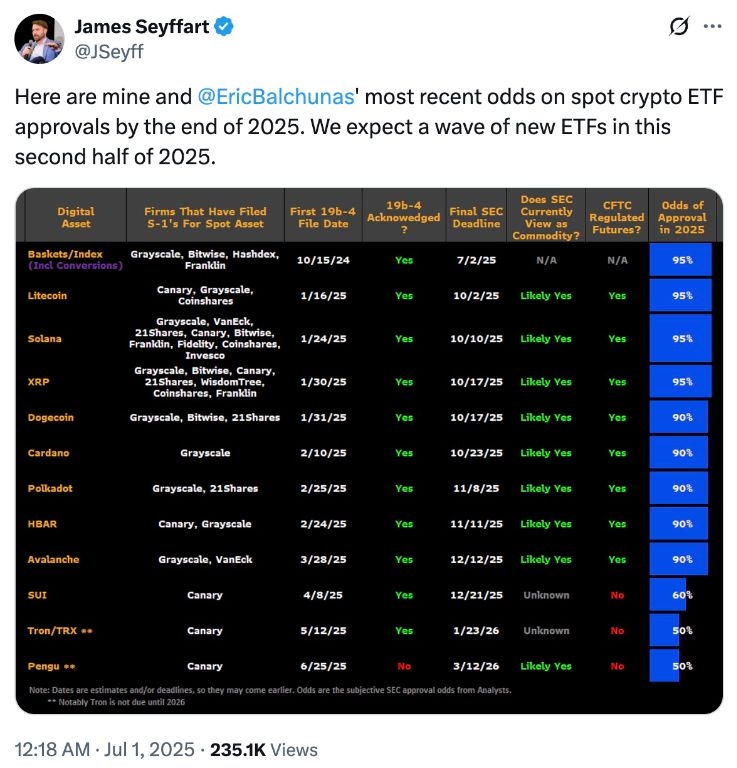Click James Seyffart's profile avatar

(x=41, y=38)
